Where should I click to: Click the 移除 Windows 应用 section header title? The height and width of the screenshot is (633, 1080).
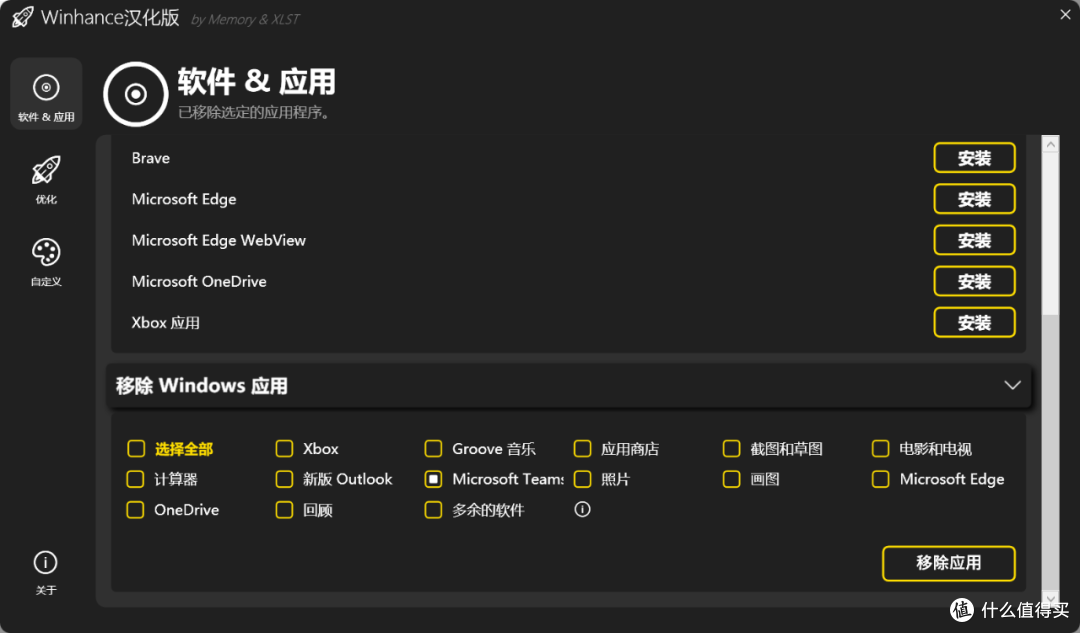pos(202,386)
